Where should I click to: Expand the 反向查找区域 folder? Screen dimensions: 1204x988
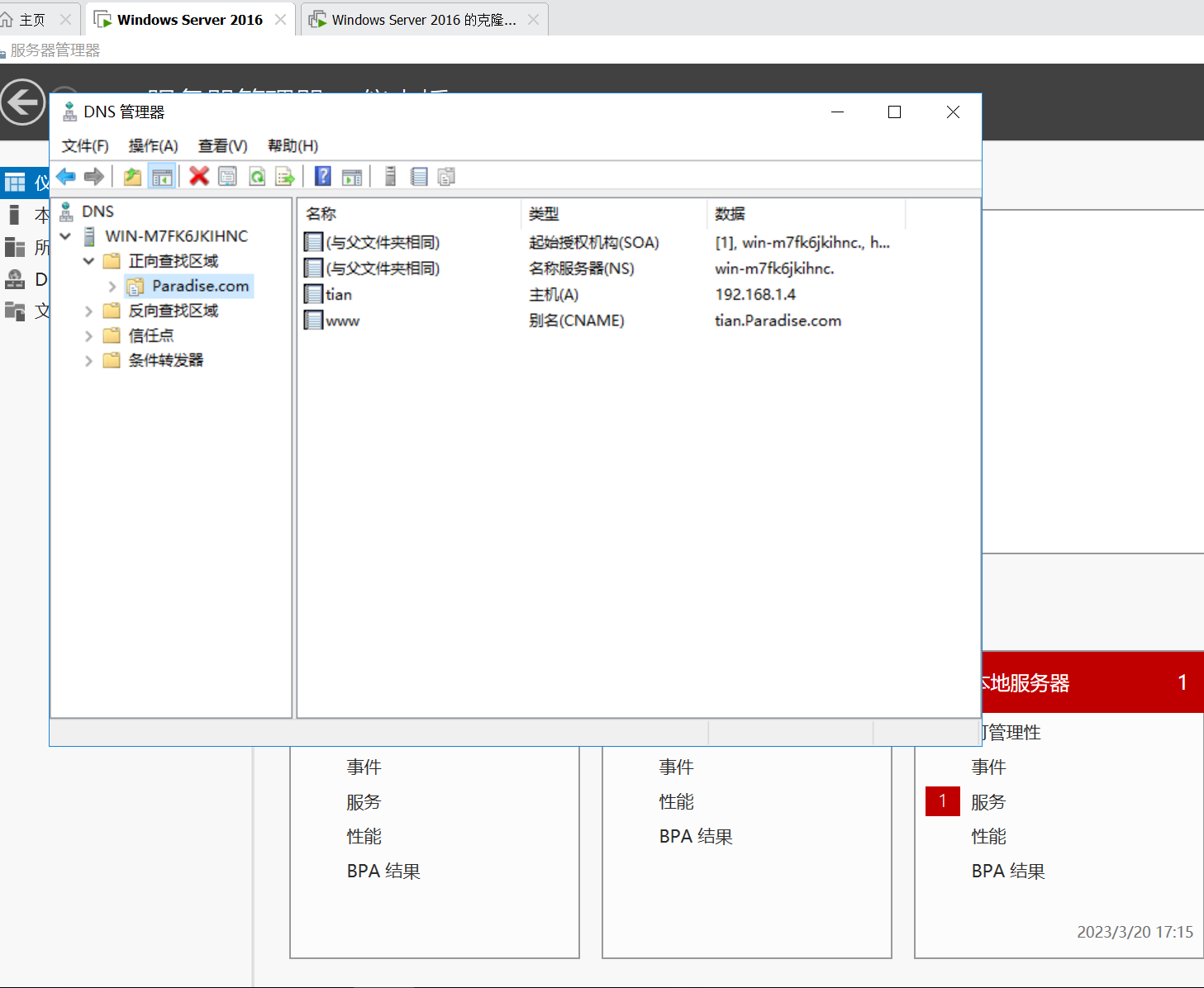(88, 311)
